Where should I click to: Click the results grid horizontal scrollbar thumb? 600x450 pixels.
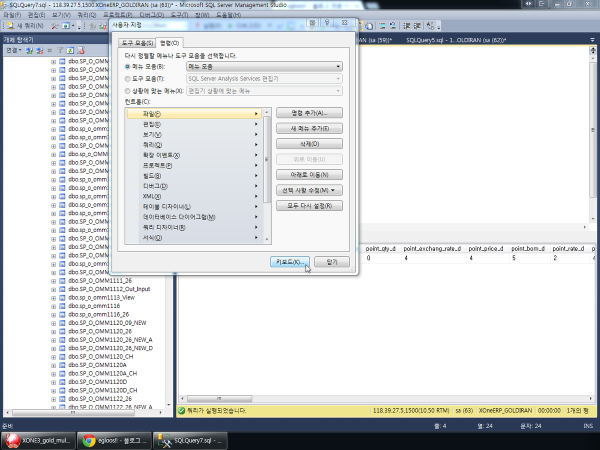pos(219,398)
